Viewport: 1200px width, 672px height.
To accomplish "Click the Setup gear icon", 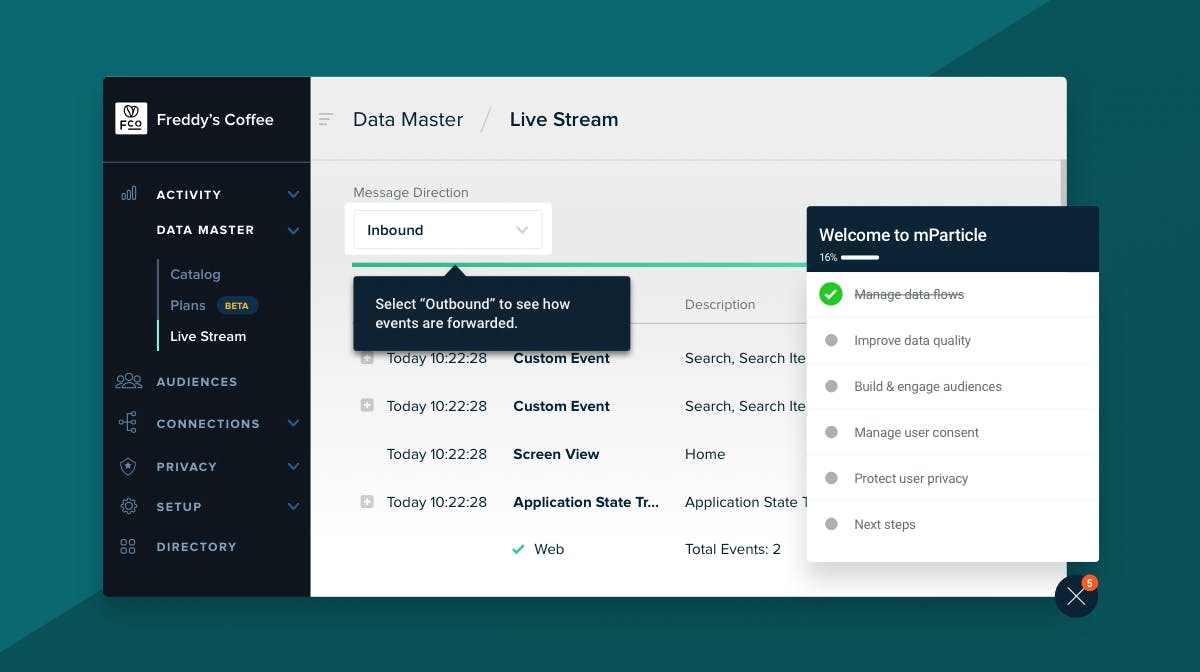I will [x=128, y=506].
